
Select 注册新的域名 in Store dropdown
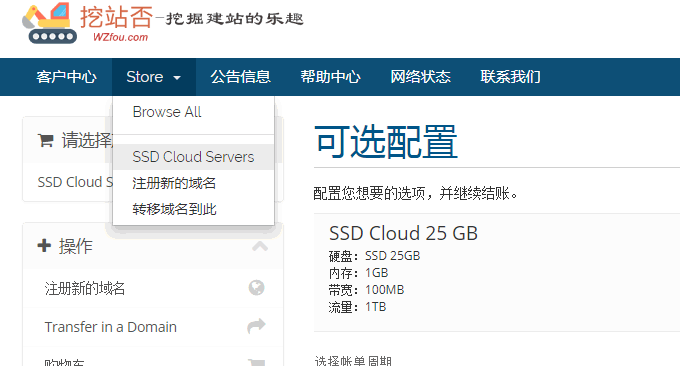(x=174, y=183)
